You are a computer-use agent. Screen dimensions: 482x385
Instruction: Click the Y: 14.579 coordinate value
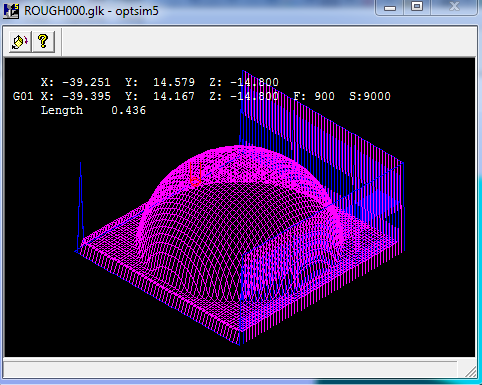point(160,82)
